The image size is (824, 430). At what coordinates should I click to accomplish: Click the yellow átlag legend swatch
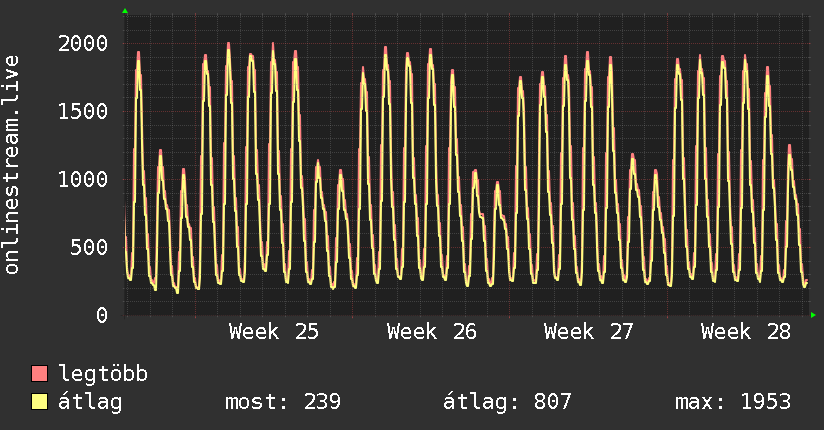[x=39, y=402]
